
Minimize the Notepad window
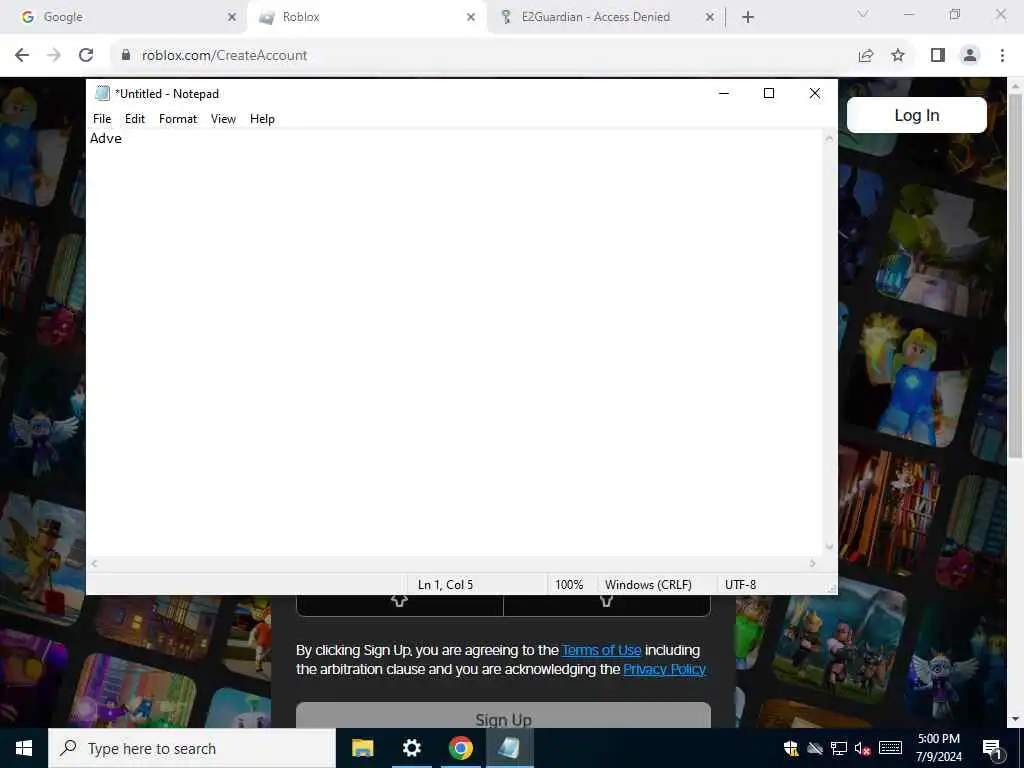pyautogui.click(x=724, y=93)
